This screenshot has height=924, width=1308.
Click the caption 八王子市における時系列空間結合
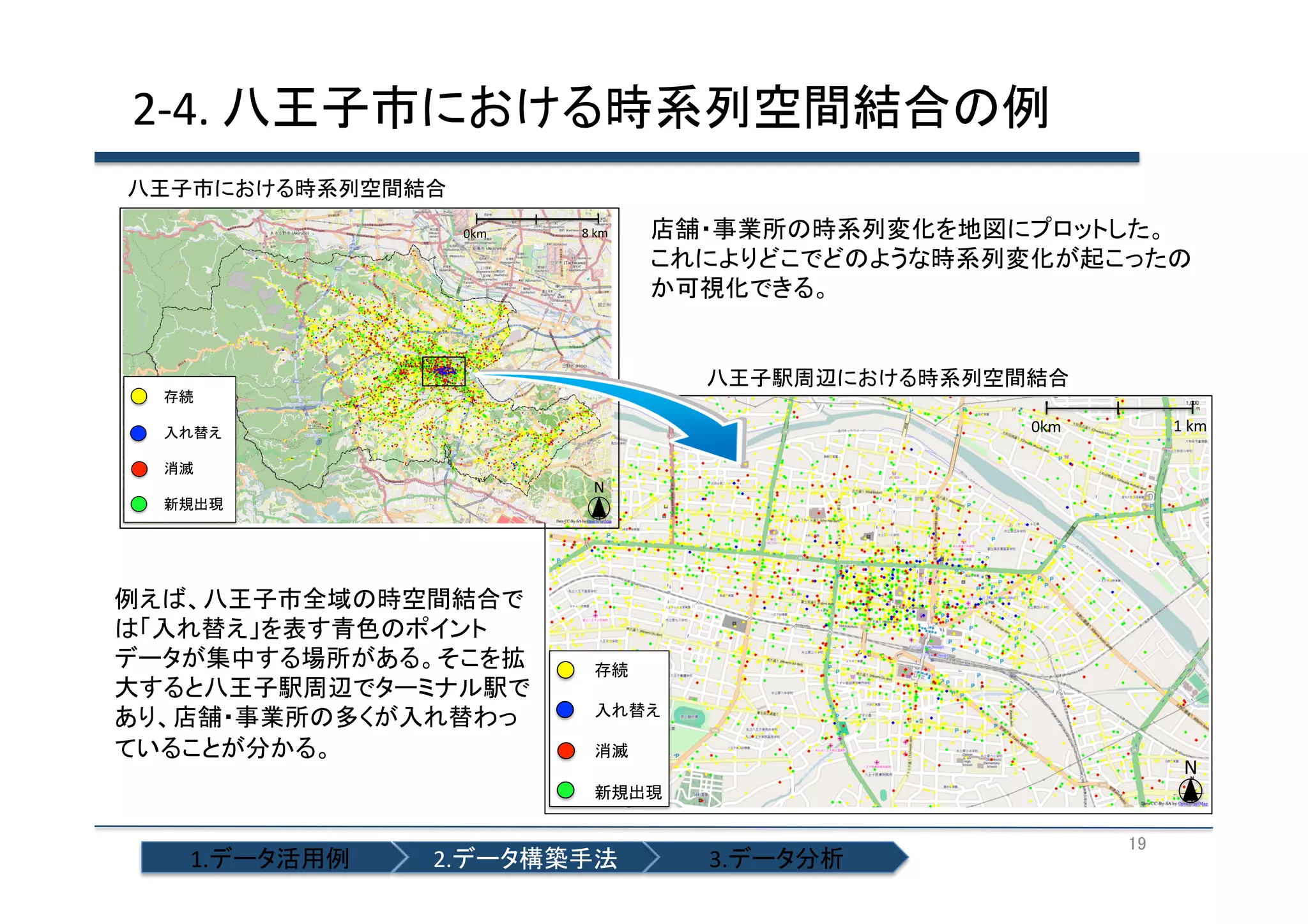coord(287,188)
